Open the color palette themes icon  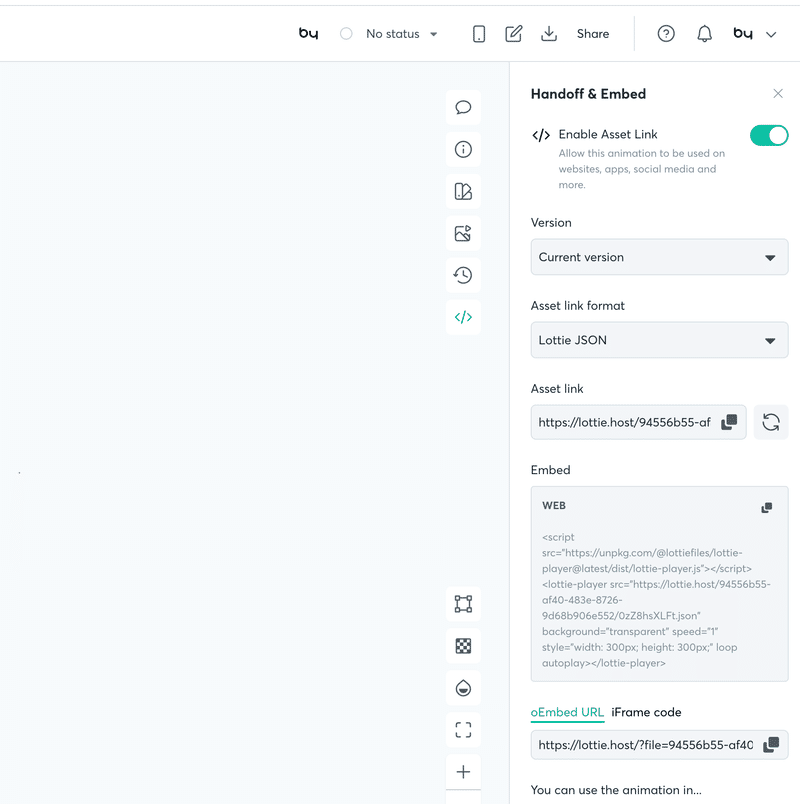click(463, 191)
